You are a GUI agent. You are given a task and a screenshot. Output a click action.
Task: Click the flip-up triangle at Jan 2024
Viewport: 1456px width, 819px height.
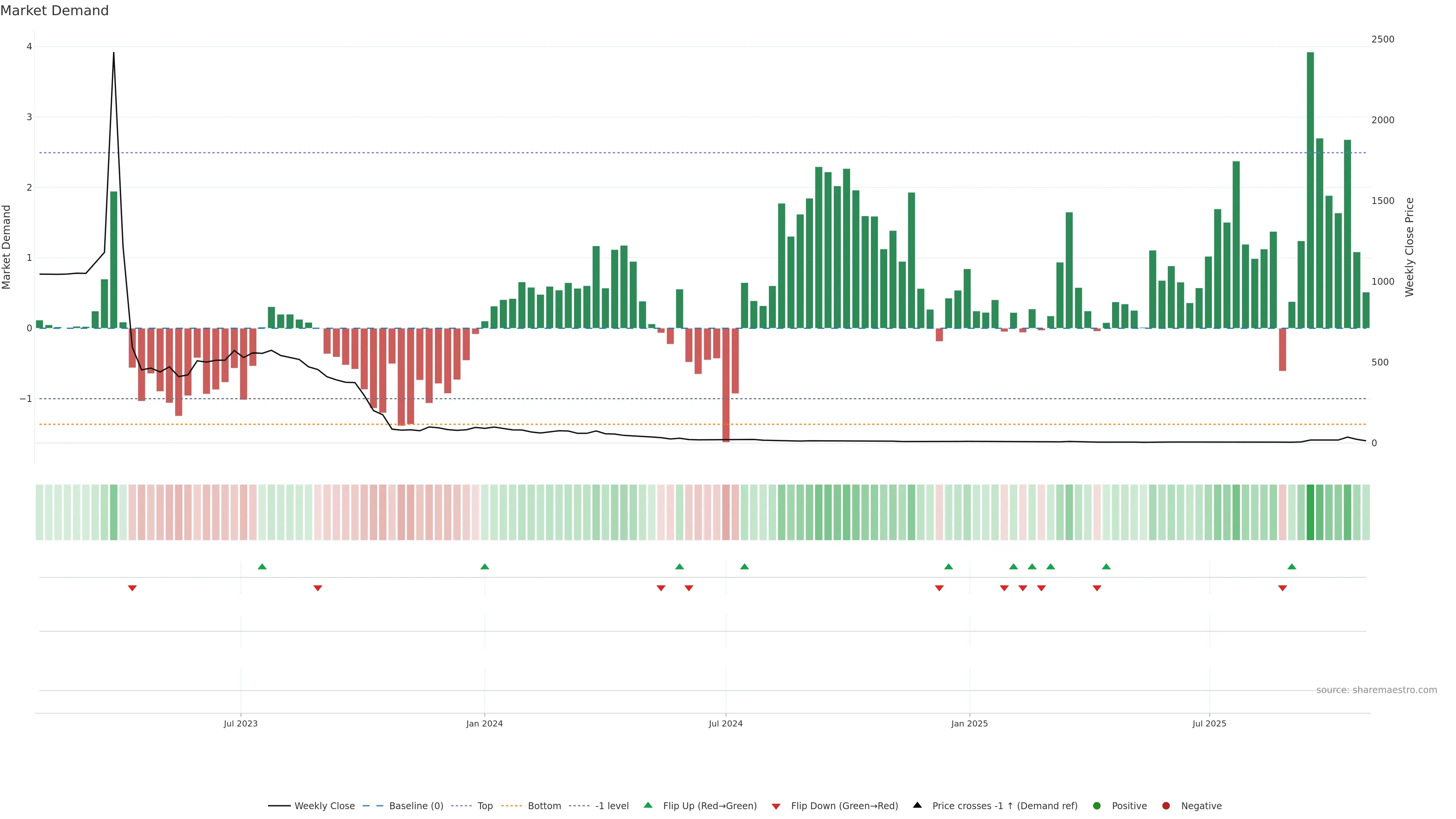click(x=485, y=566)
